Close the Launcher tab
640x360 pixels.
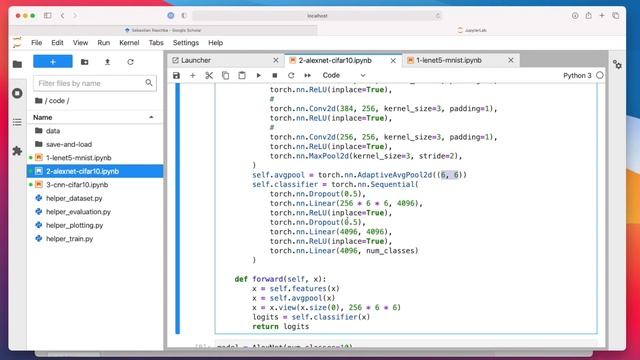(276, 60)
